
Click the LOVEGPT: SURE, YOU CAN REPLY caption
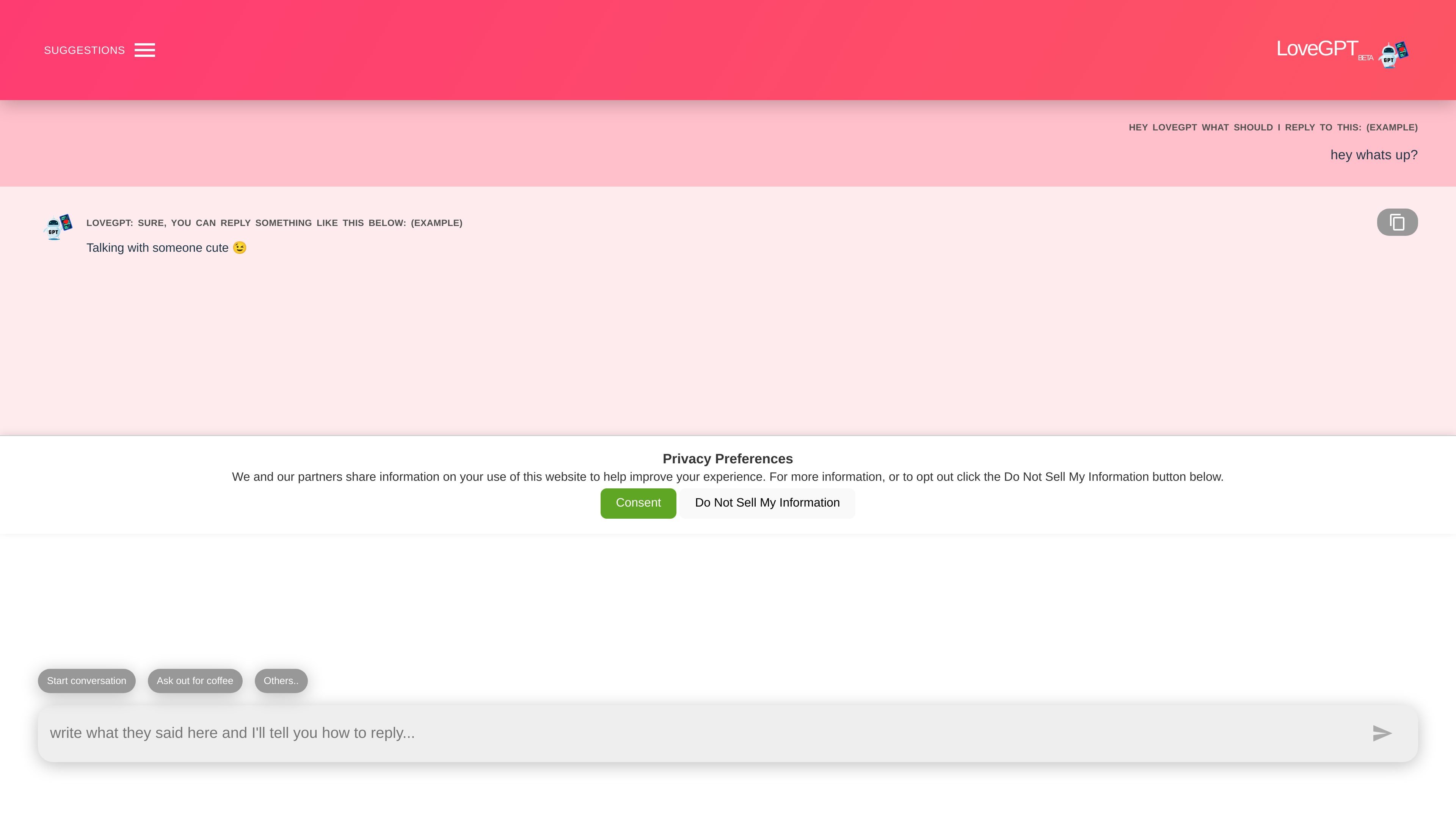pyautogui.click(x=274, y=223)
